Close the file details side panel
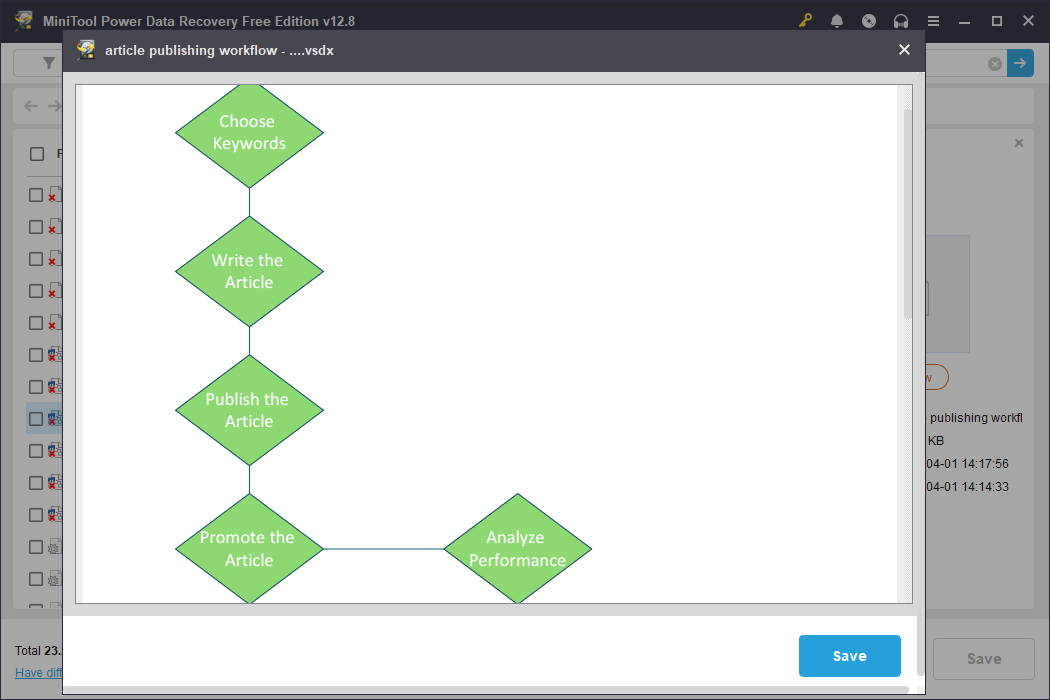 (x=1019, y=143)
